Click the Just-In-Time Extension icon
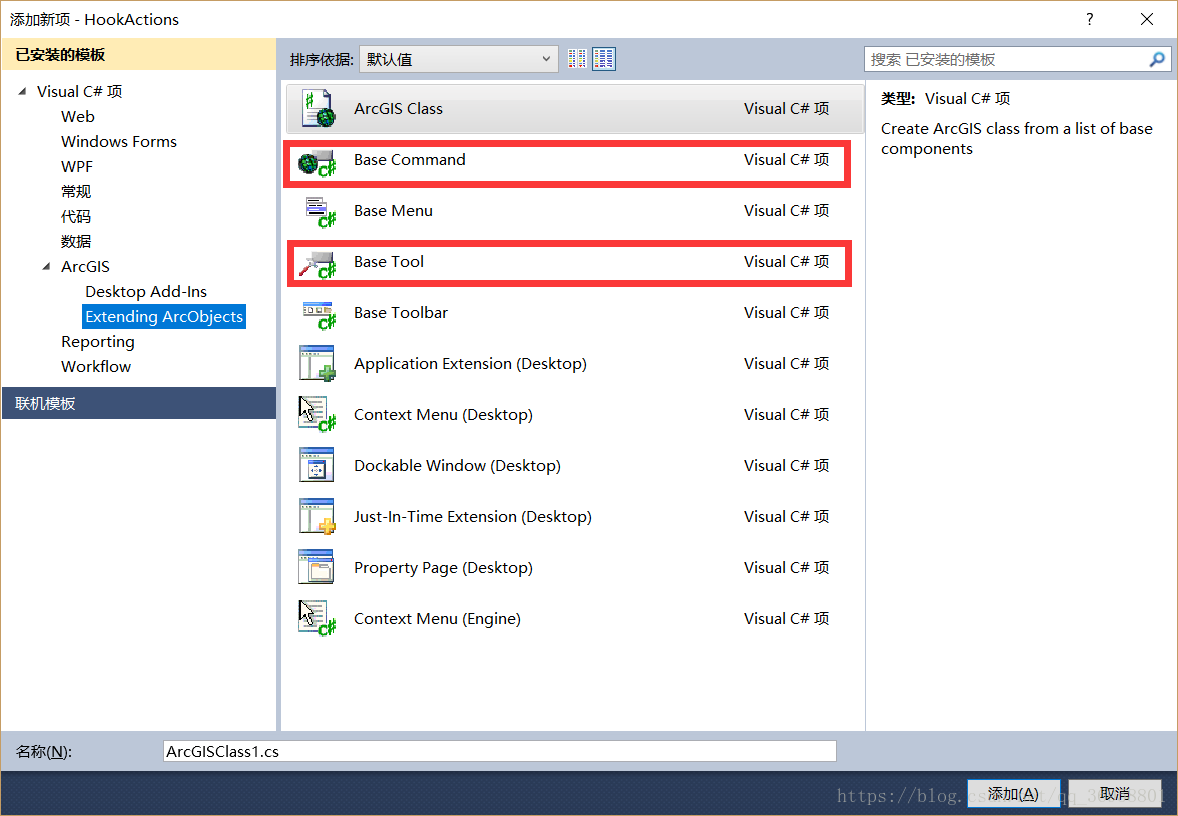Screen dimensions: 1178x816 317,516
